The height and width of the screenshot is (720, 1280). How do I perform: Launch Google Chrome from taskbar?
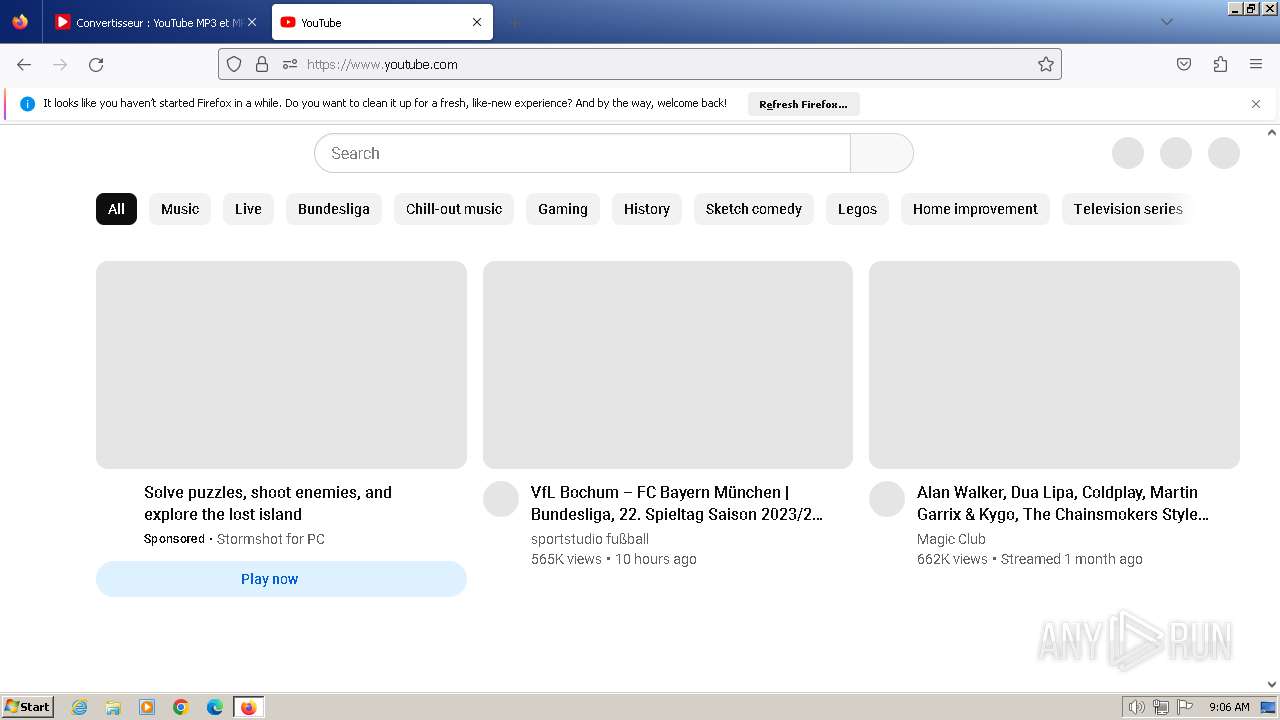pos(181,707)
